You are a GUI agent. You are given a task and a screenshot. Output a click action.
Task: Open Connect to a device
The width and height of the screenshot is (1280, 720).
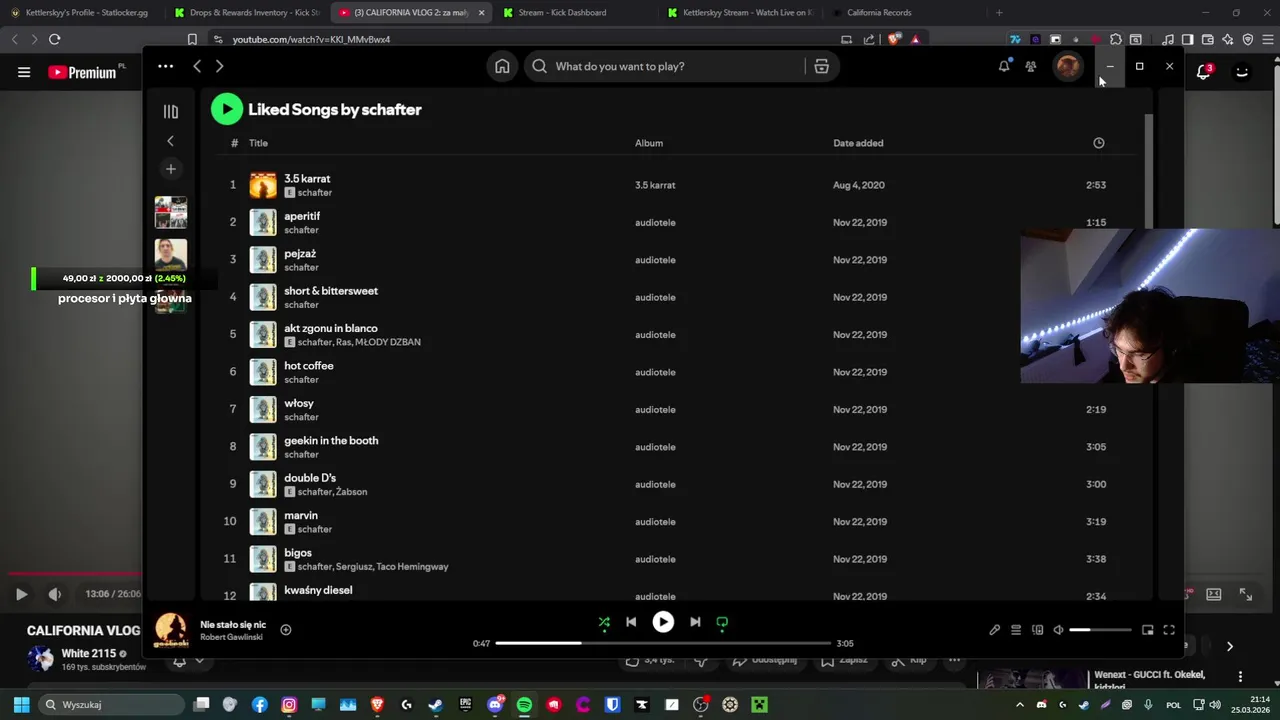[1037, 630]
